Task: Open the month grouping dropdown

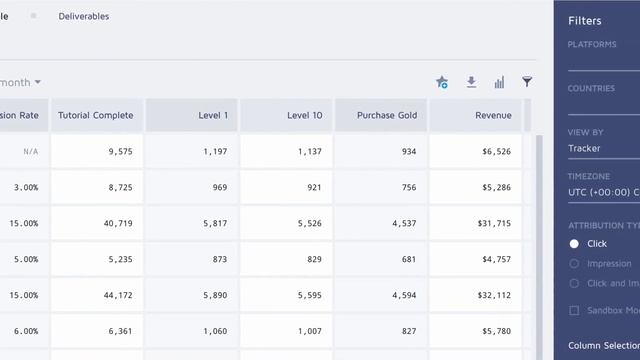Action: tap(20, 82)
